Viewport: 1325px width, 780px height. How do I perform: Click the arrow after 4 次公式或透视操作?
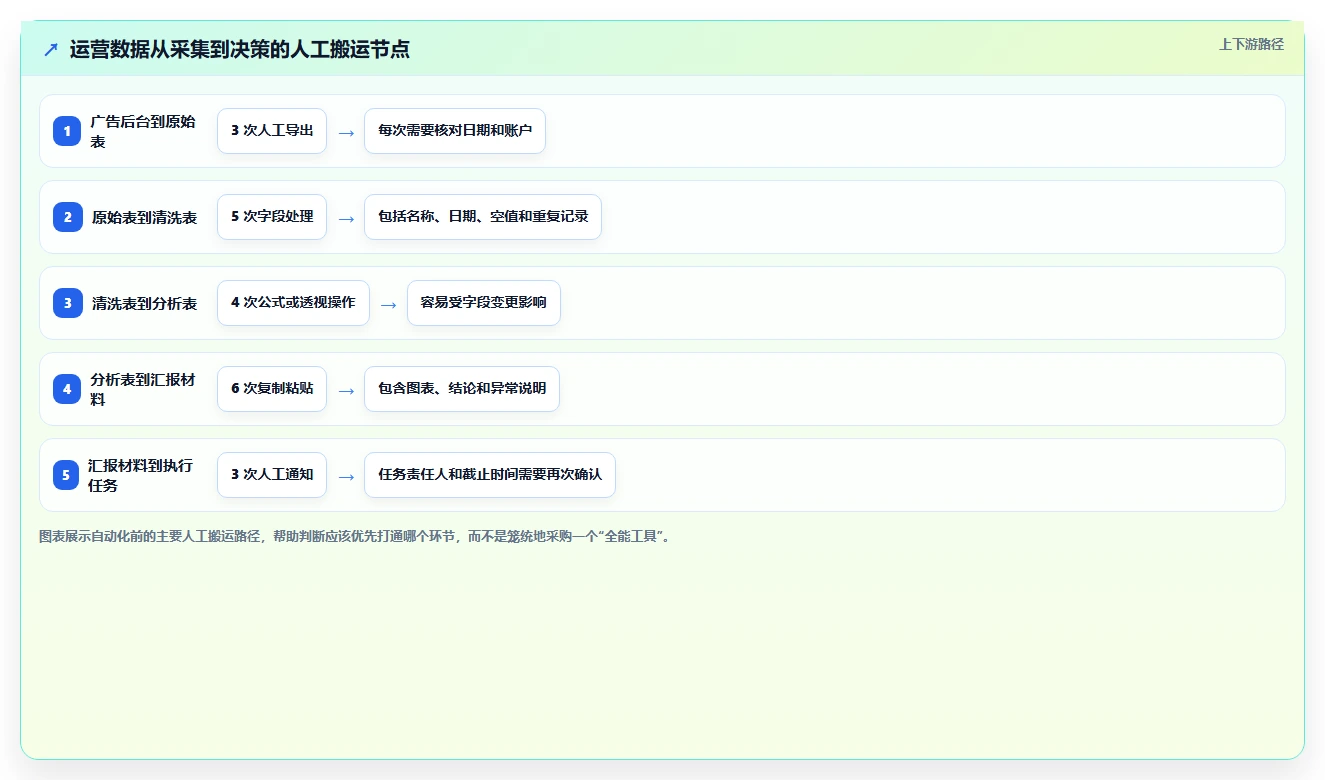389,304
